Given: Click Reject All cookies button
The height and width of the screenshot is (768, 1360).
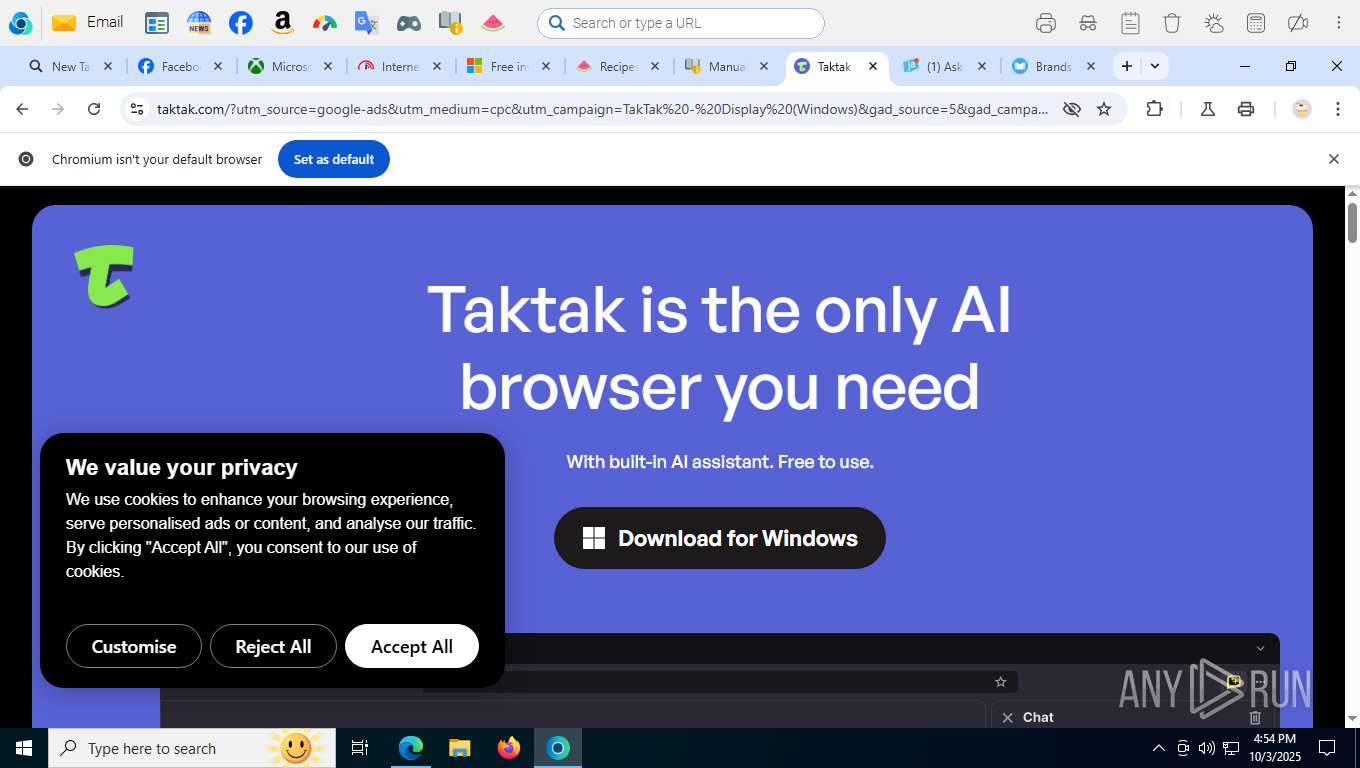Looking at the screenshot, I should (273, 646).
